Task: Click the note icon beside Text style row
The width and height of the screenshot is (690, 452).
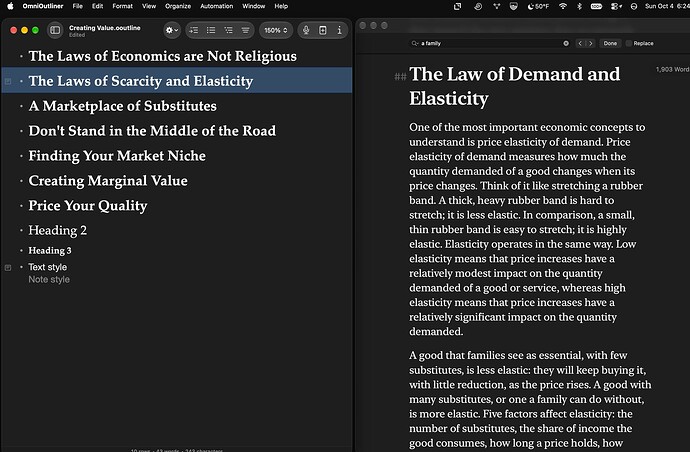Action: (x=8, y=268)
